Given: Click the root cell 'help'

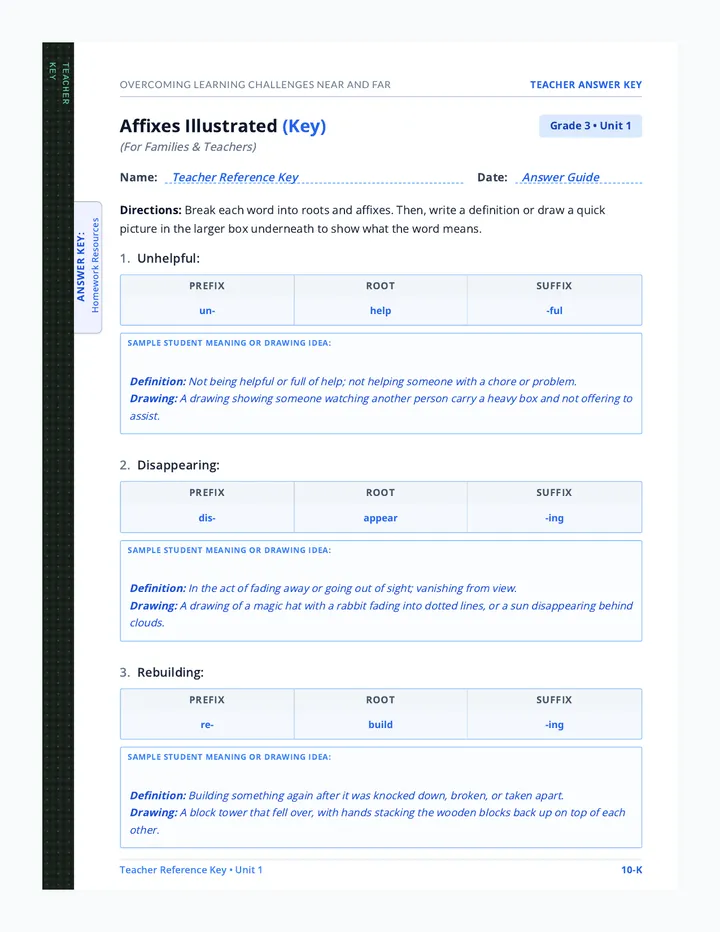Looking at the screenshot, I should (x=381, y=310).
